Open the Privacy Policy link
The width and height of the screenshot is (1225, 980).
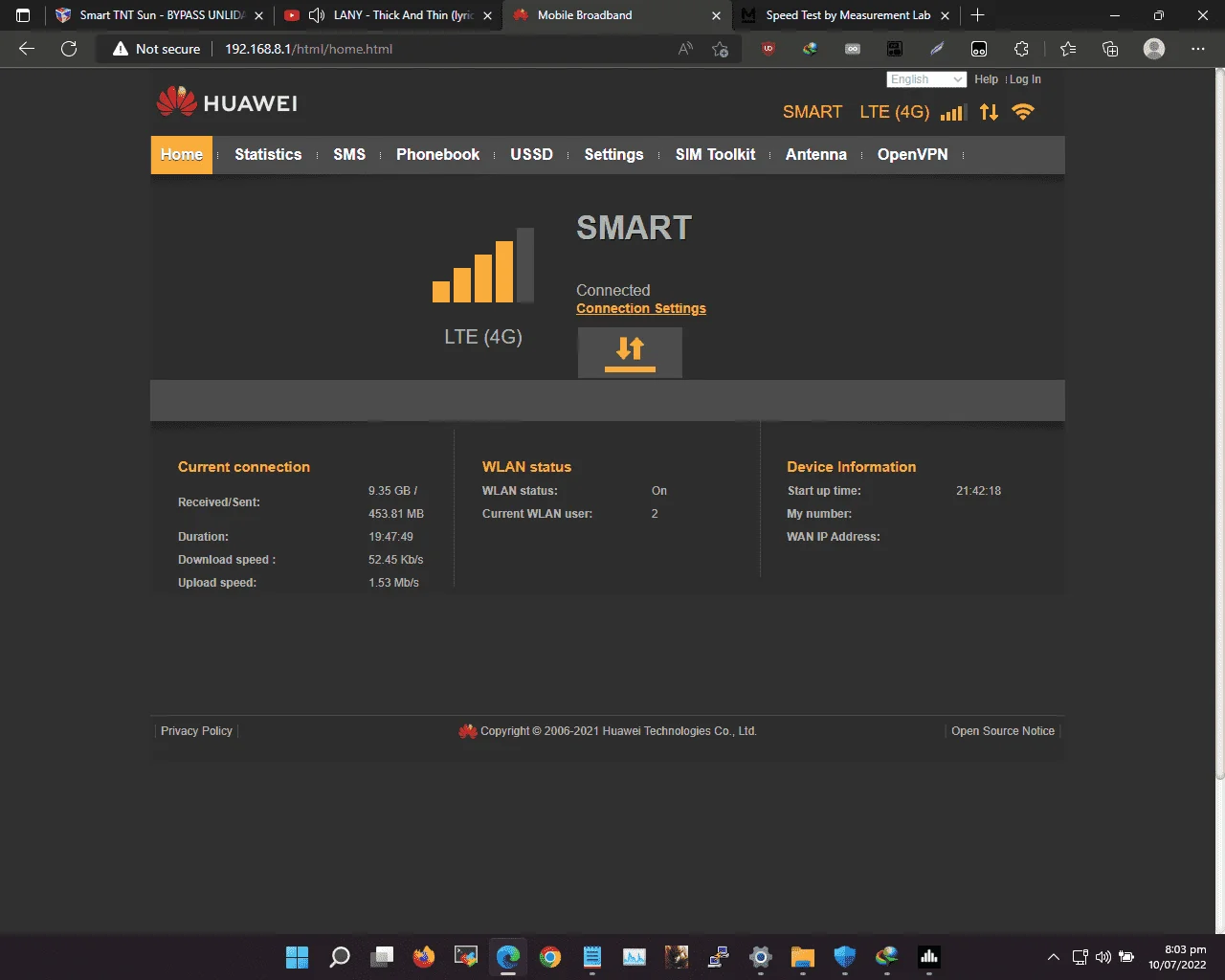[x=196, y=731]
